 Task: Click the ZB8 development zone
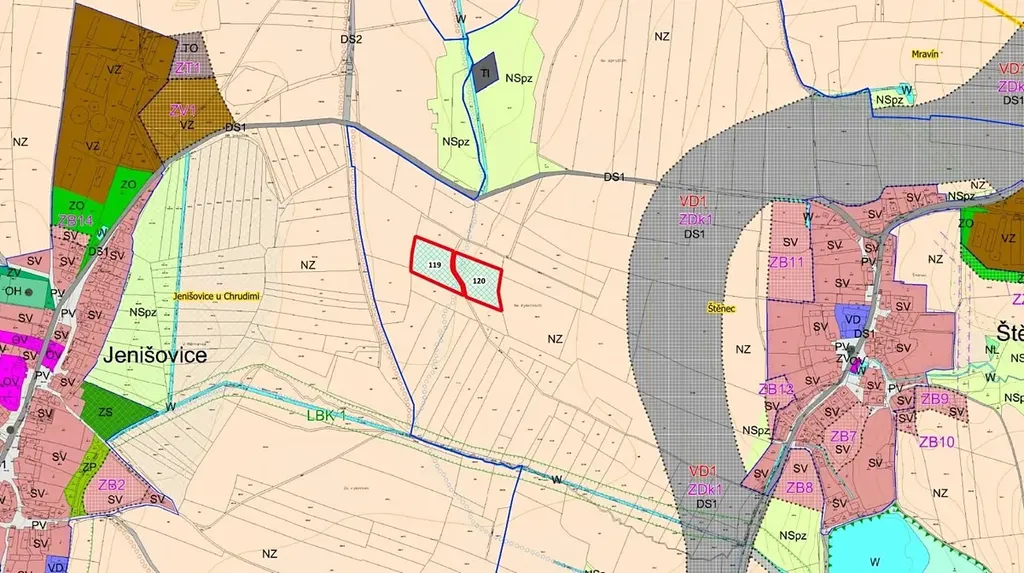[x=799, y=487]
